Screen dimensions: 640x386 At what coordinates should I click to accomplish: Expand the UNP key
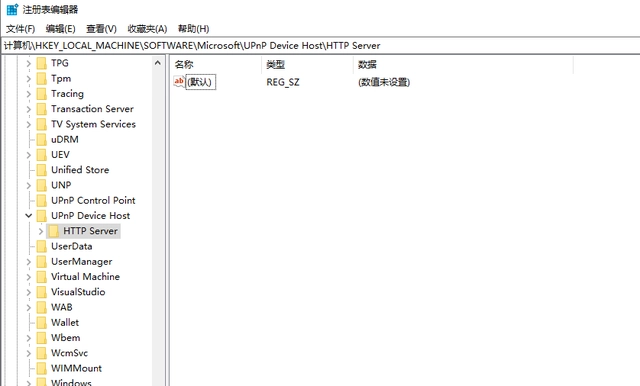click(x=29, y=185)
